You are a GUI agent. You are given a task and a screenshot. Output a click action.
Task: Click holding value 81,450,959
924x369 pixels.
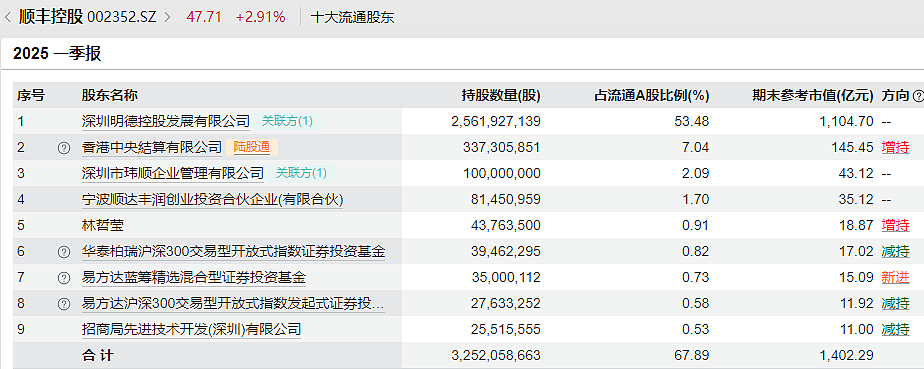(506, 199)
